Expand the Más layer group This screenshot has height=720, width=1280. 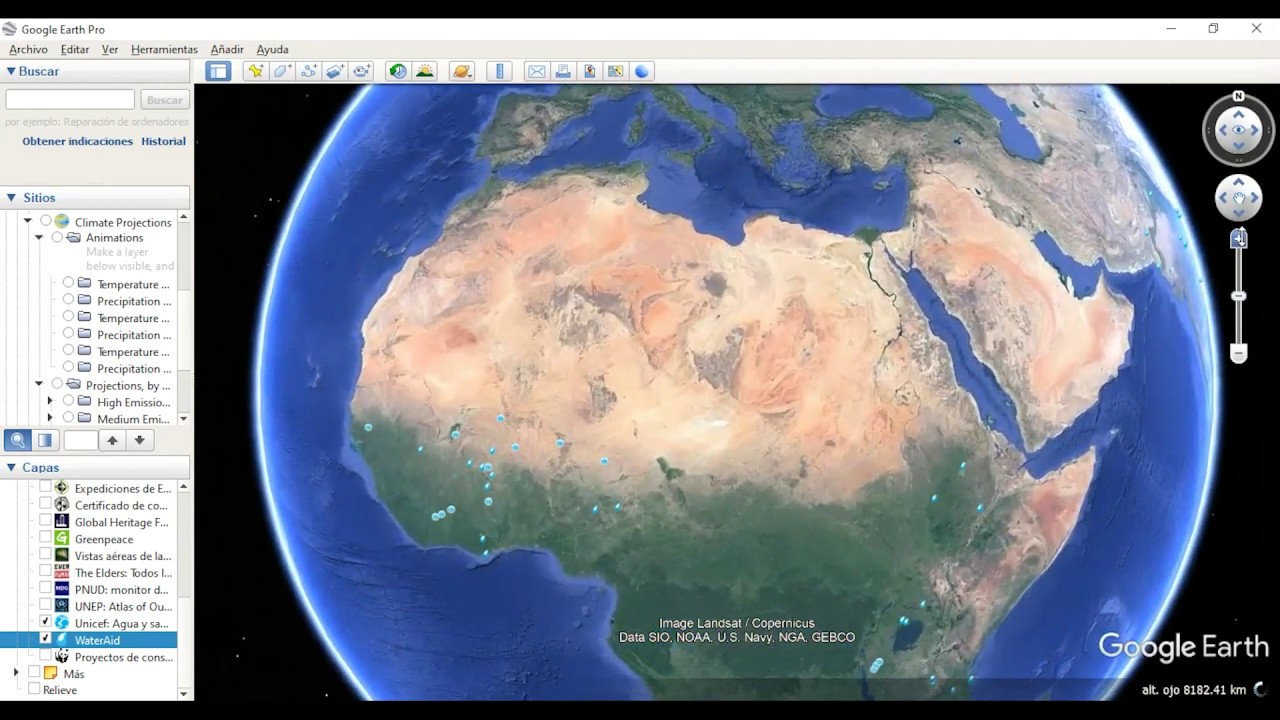[16, 673]
